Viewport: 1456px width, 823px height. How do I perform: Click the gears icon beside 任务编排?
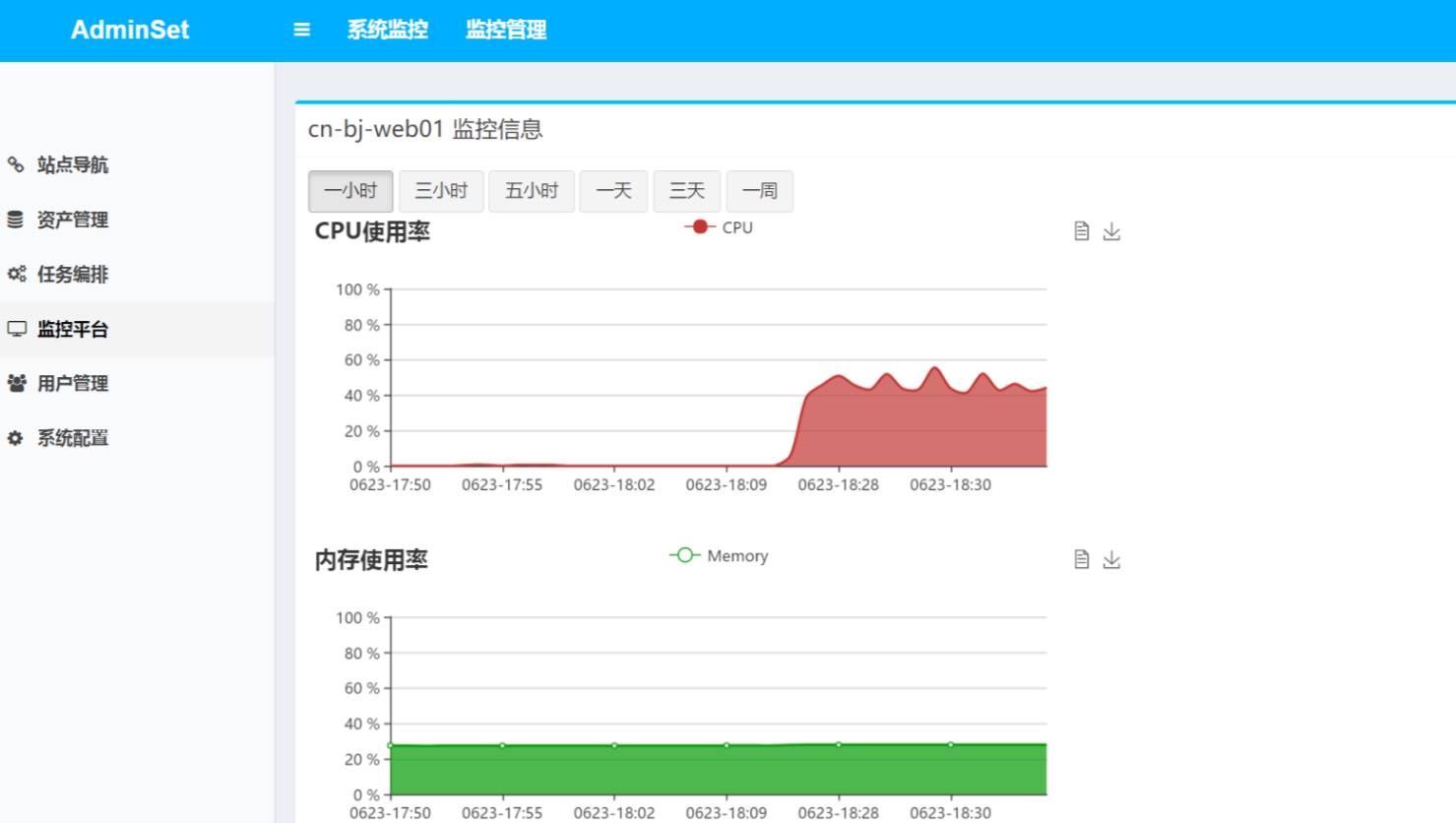pyautogui.click(x=17, y=274)
